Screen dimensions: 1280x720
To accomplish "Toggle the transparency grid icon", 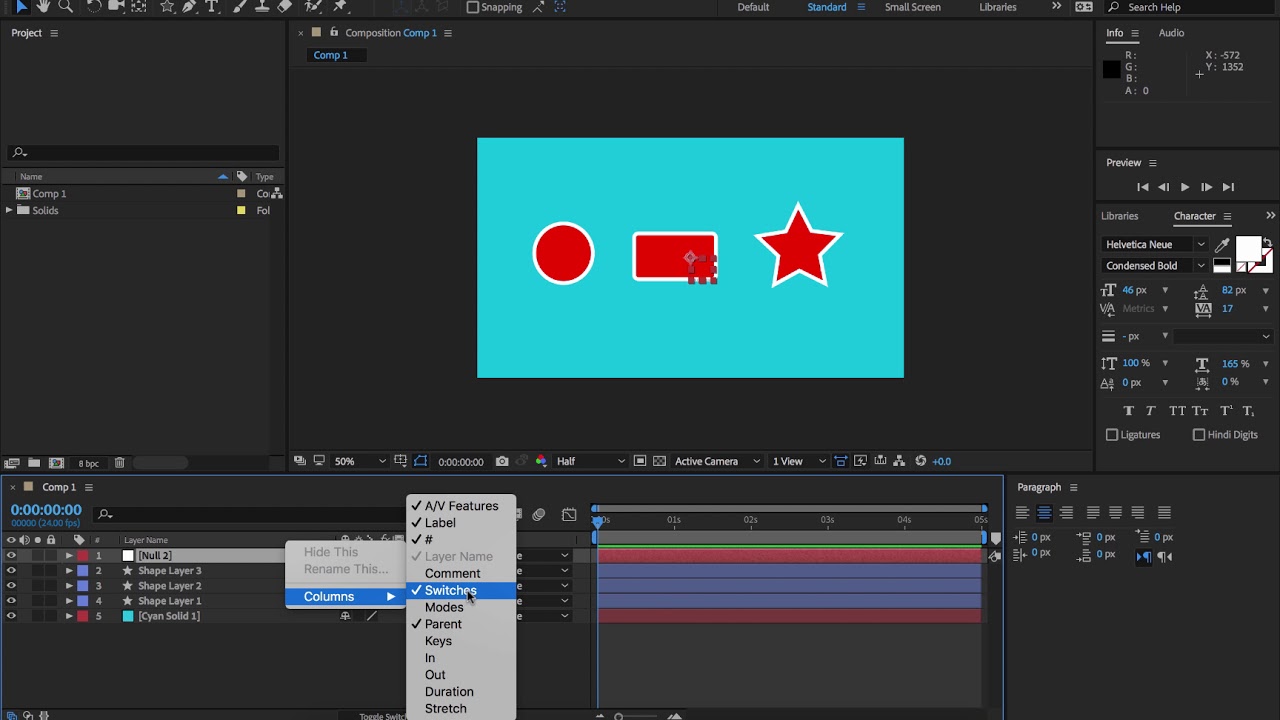I will (659, 461).
